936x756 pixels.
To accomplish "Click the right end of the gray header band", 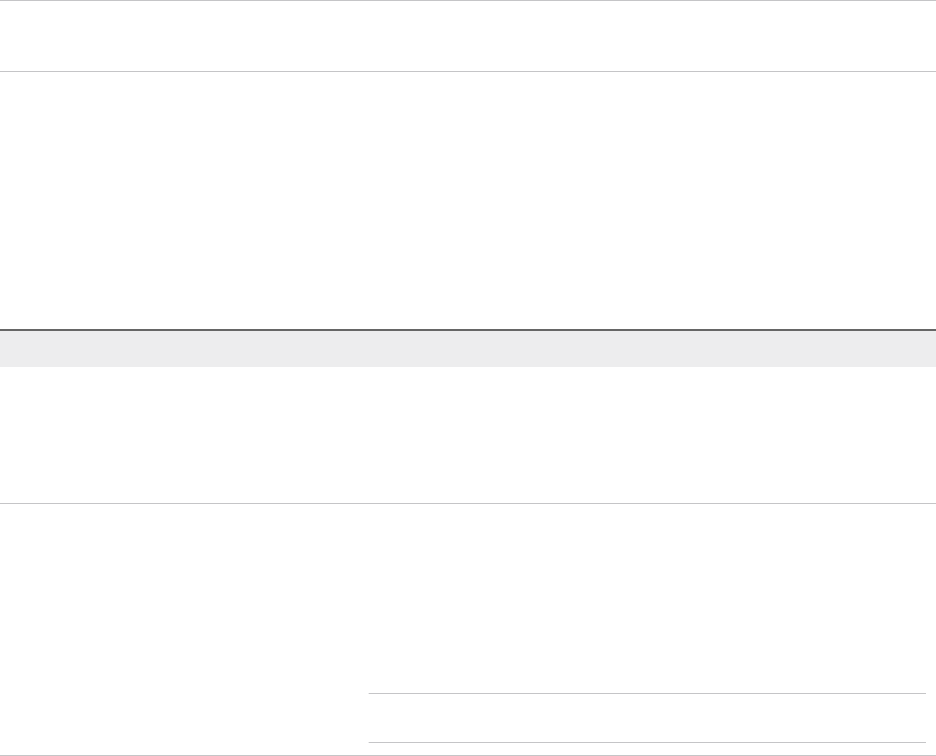I will coord(924,348).
